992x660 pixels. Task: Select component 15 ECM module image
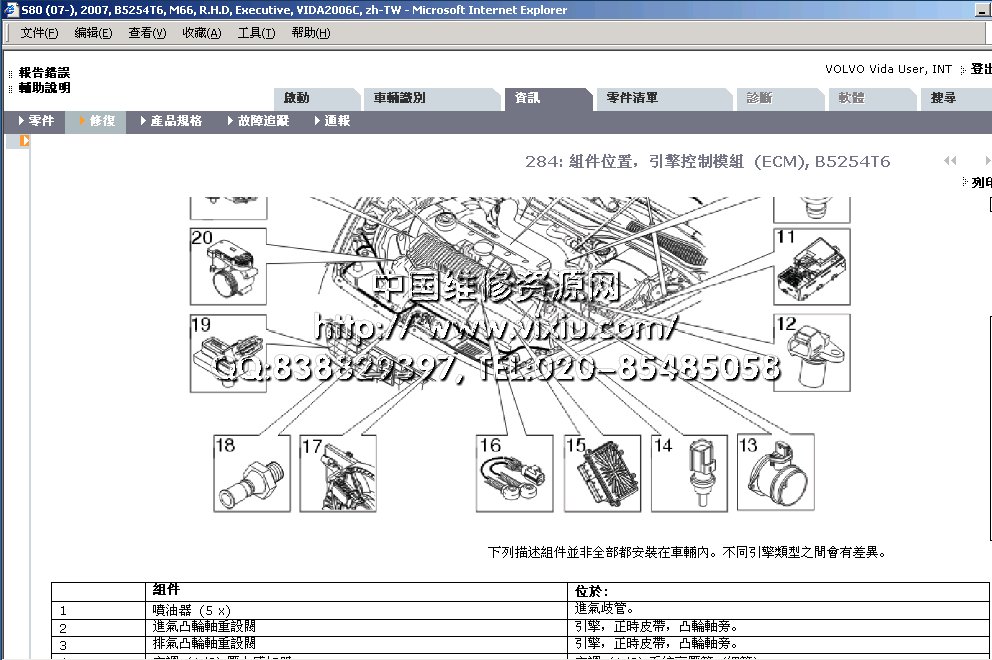tap(602, 473)
